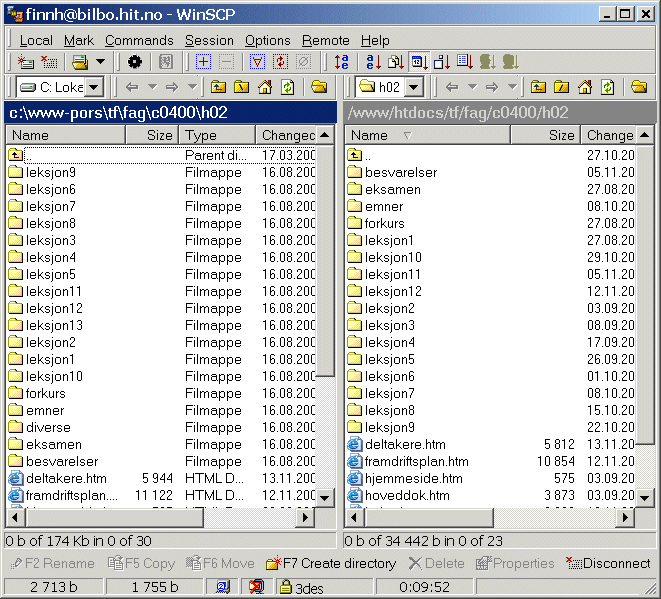Viewport: 661px width, 599px height.
Task: Expand the saved sessions dropdown arrow
Action: (100, 62)
